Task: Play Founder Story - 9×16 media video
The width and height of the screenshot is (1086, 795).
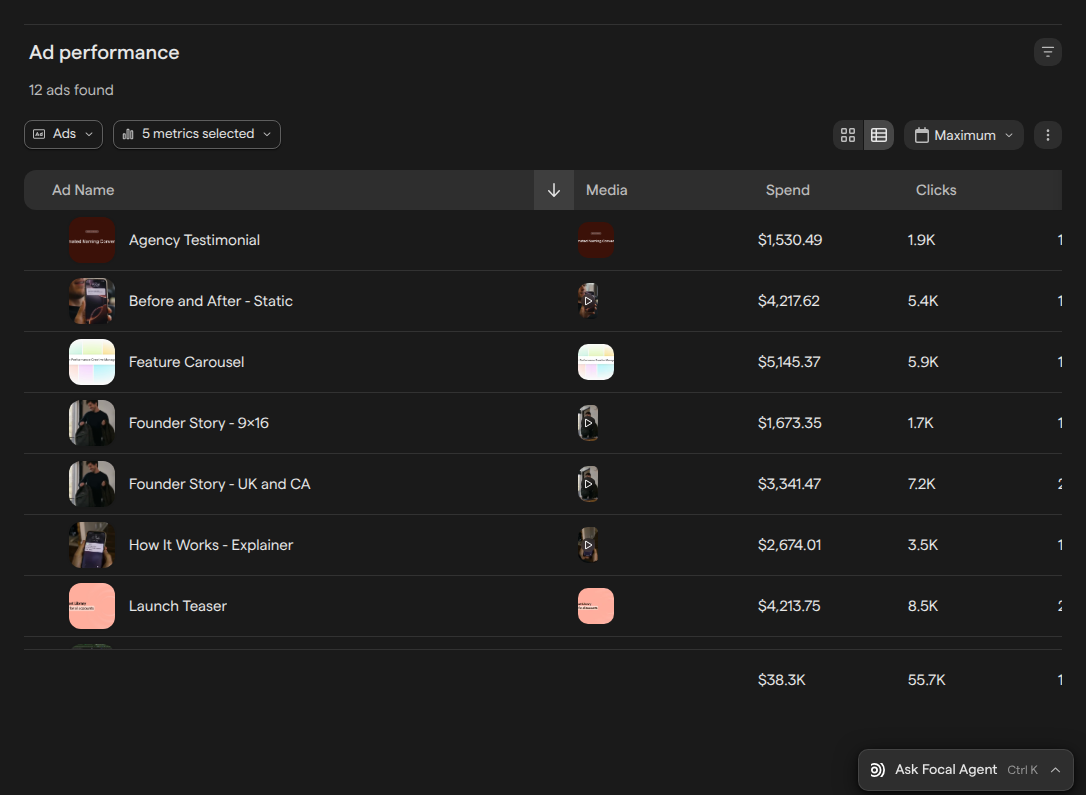Action: click(x=588, y=423)
